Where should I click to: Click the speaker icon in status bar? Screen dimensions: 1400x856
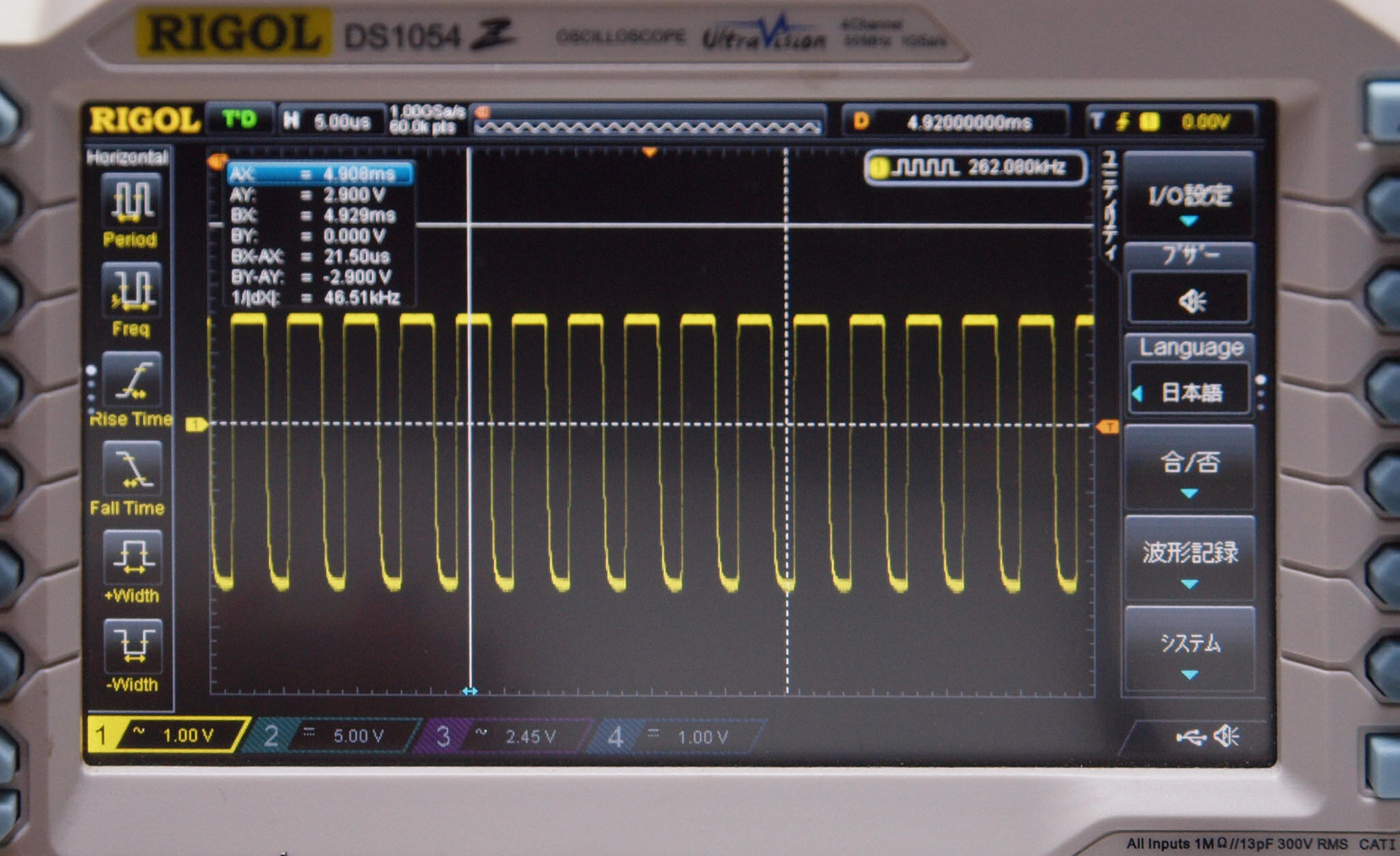1227,736
